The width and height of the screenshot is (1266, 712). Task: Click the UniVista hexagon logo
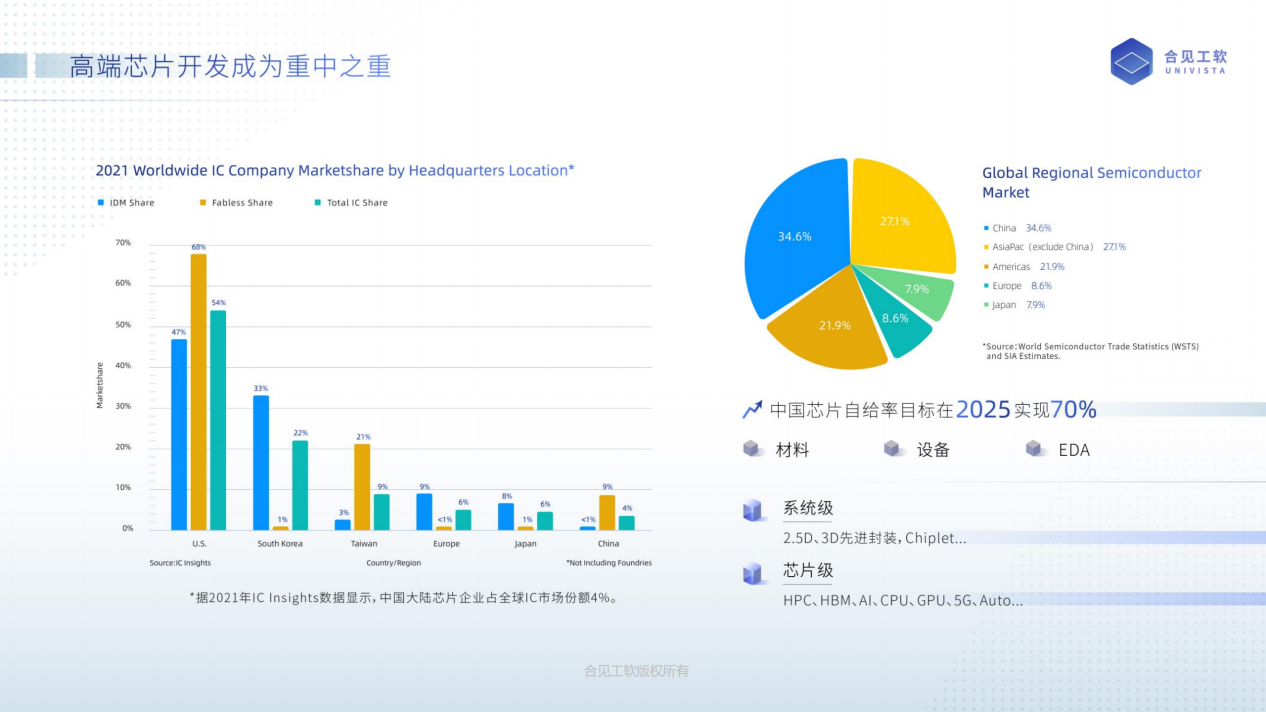click(x=1132, y=61)
